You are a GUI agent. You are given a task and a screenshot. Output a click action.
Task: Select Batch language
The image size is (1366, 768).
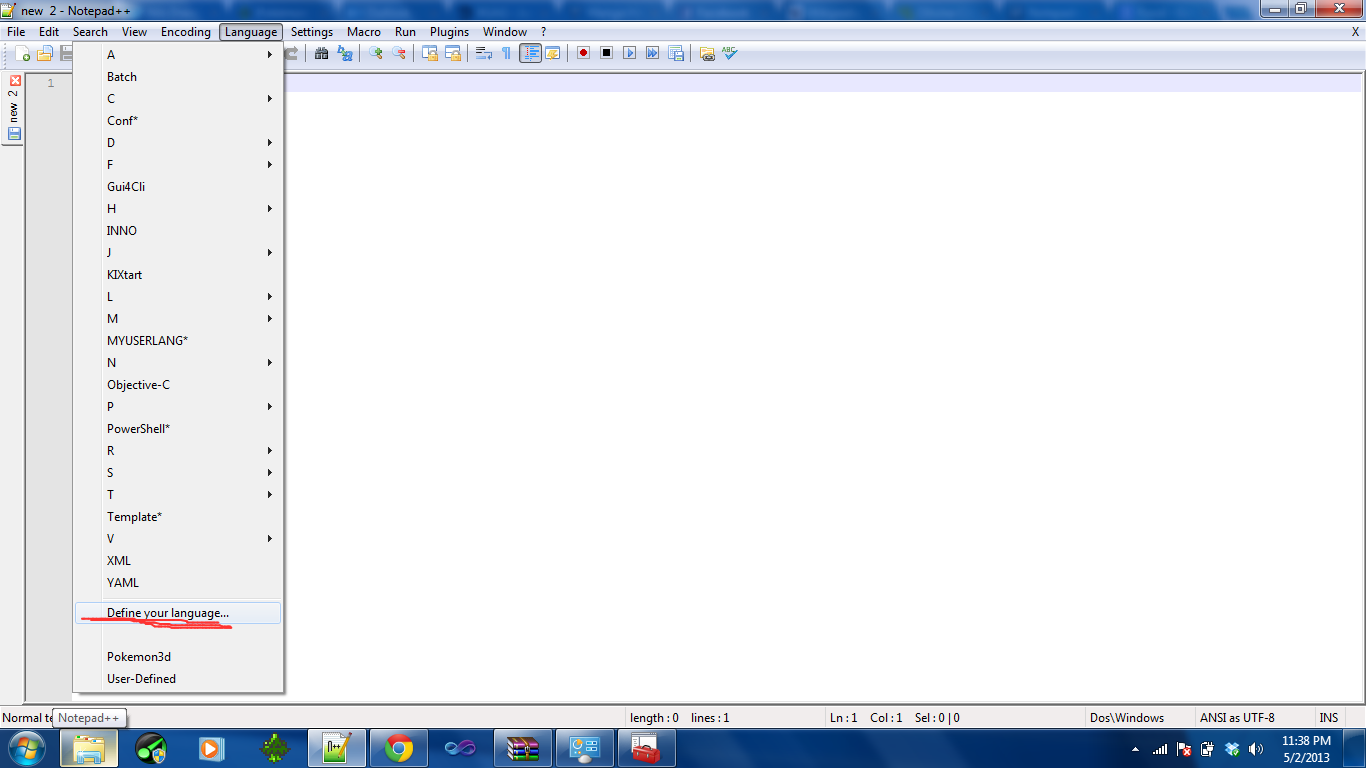(x=178, y=77)
